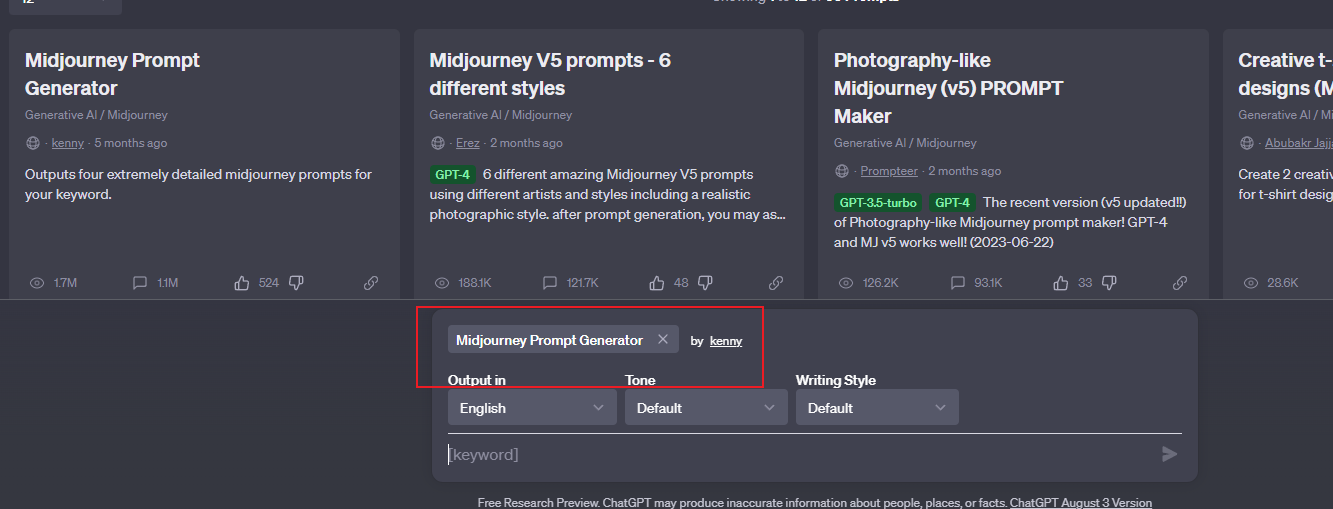
Task: Copy link of Photography-like PROMPT Maker card
Action: point(1180,283)
